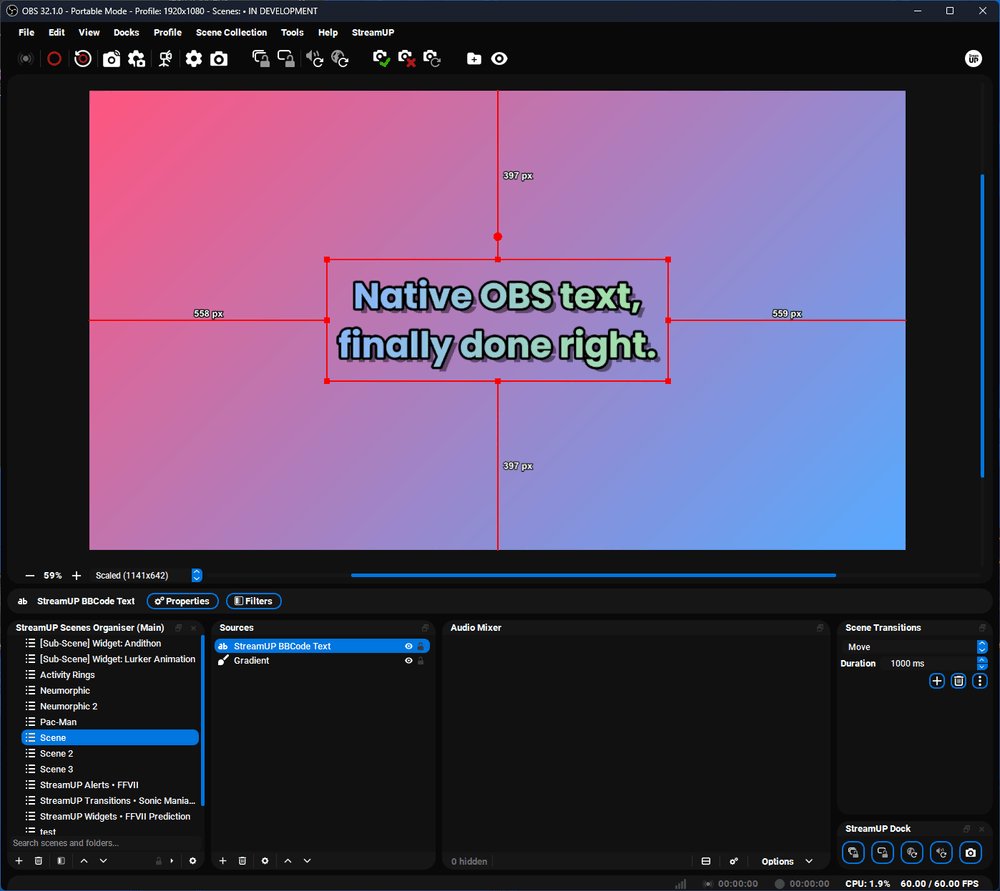
Task: Click the camera with refresh arrow toolbar icon
Action: click(x=432, y=59)
